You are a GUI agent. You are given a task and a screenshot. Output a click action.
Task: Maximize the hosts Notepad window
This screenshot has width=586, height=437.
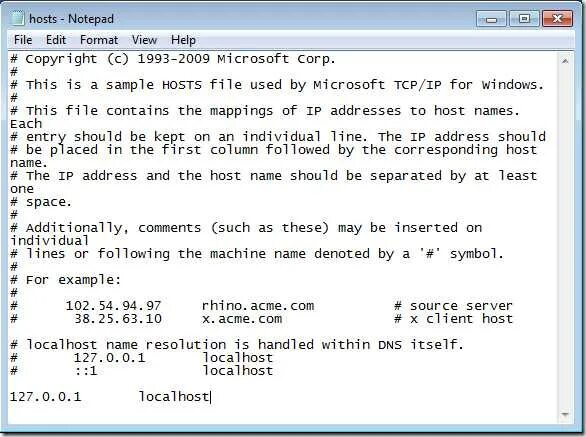pos(524,19)
